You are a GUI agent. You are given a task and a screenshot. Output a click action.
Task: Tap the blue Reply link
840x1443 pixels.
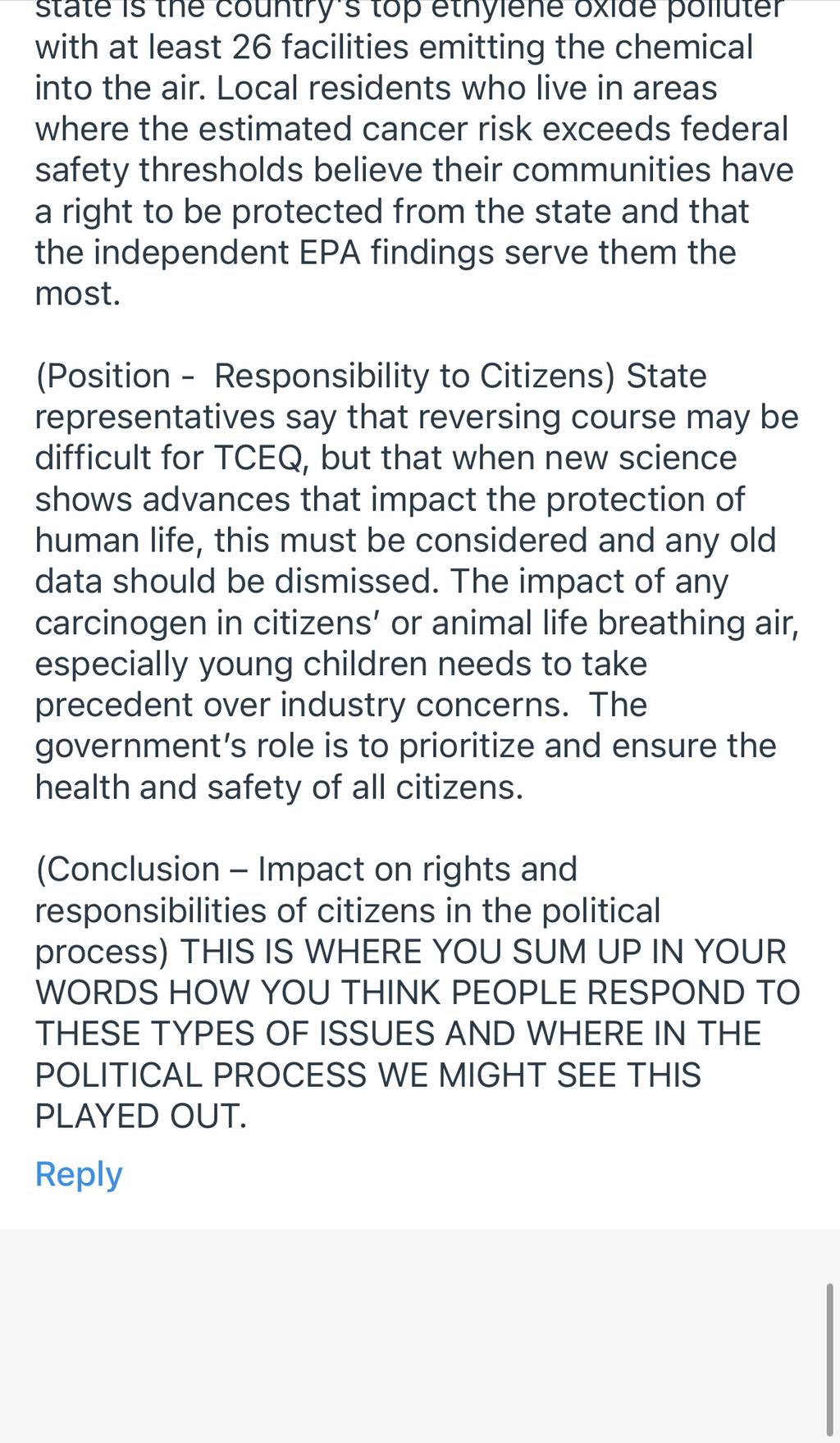[x=79, y=1174]
